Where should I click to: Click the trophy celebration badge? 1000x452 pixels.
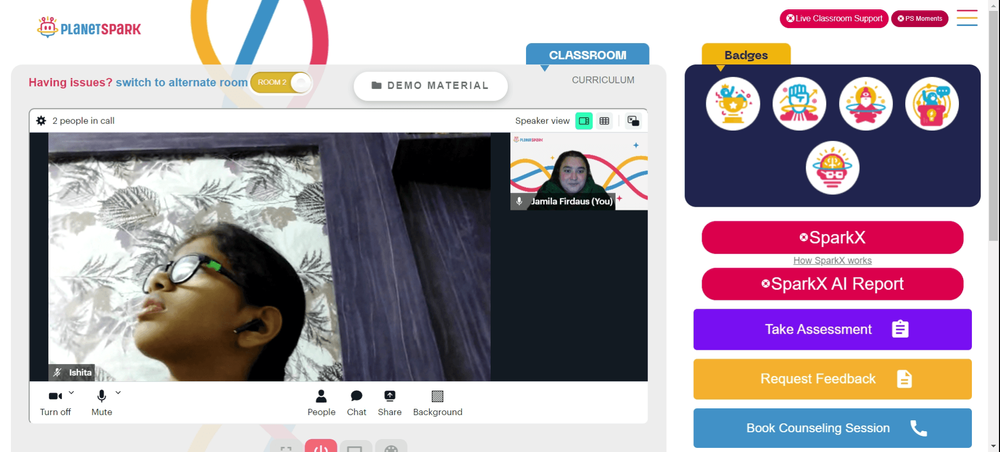[733, 104]
